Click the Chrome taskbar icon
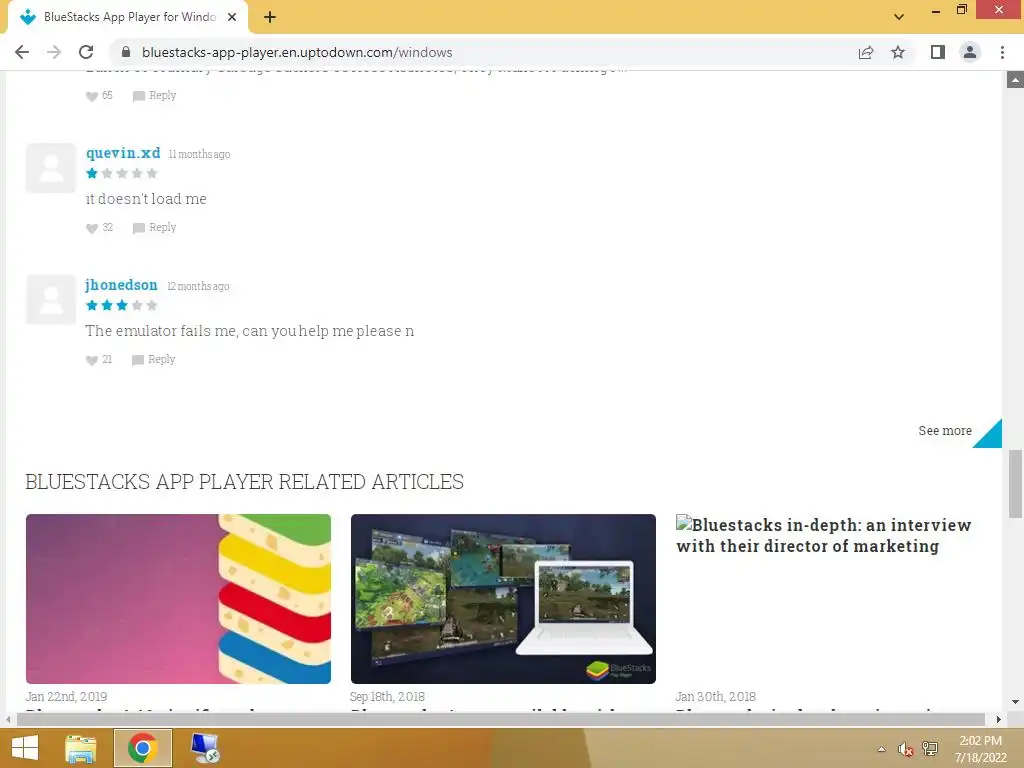 click(x=142, y=748)
